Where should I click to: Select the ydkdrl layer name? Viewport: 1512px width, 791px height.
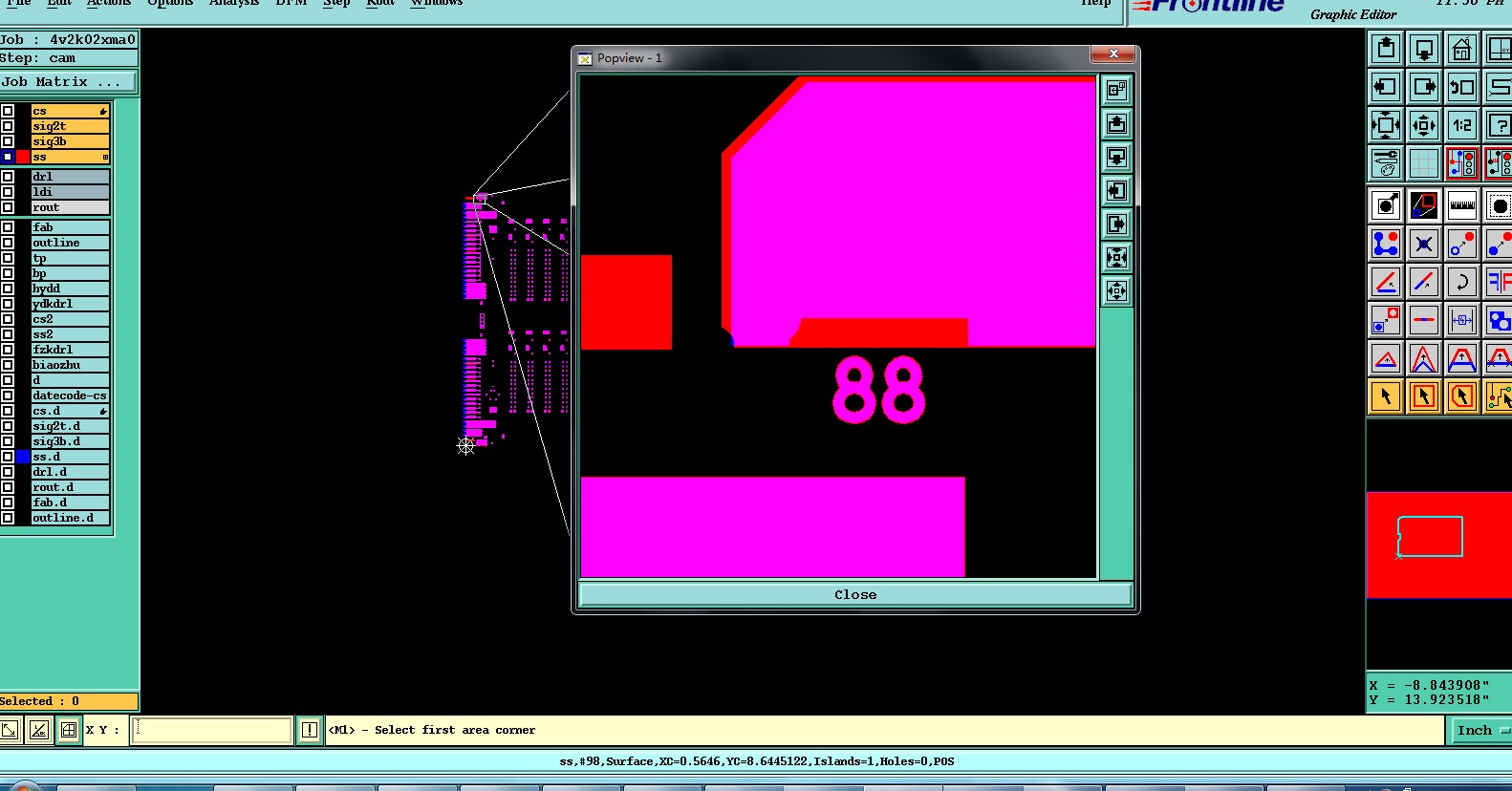click(x=70, y=304)
